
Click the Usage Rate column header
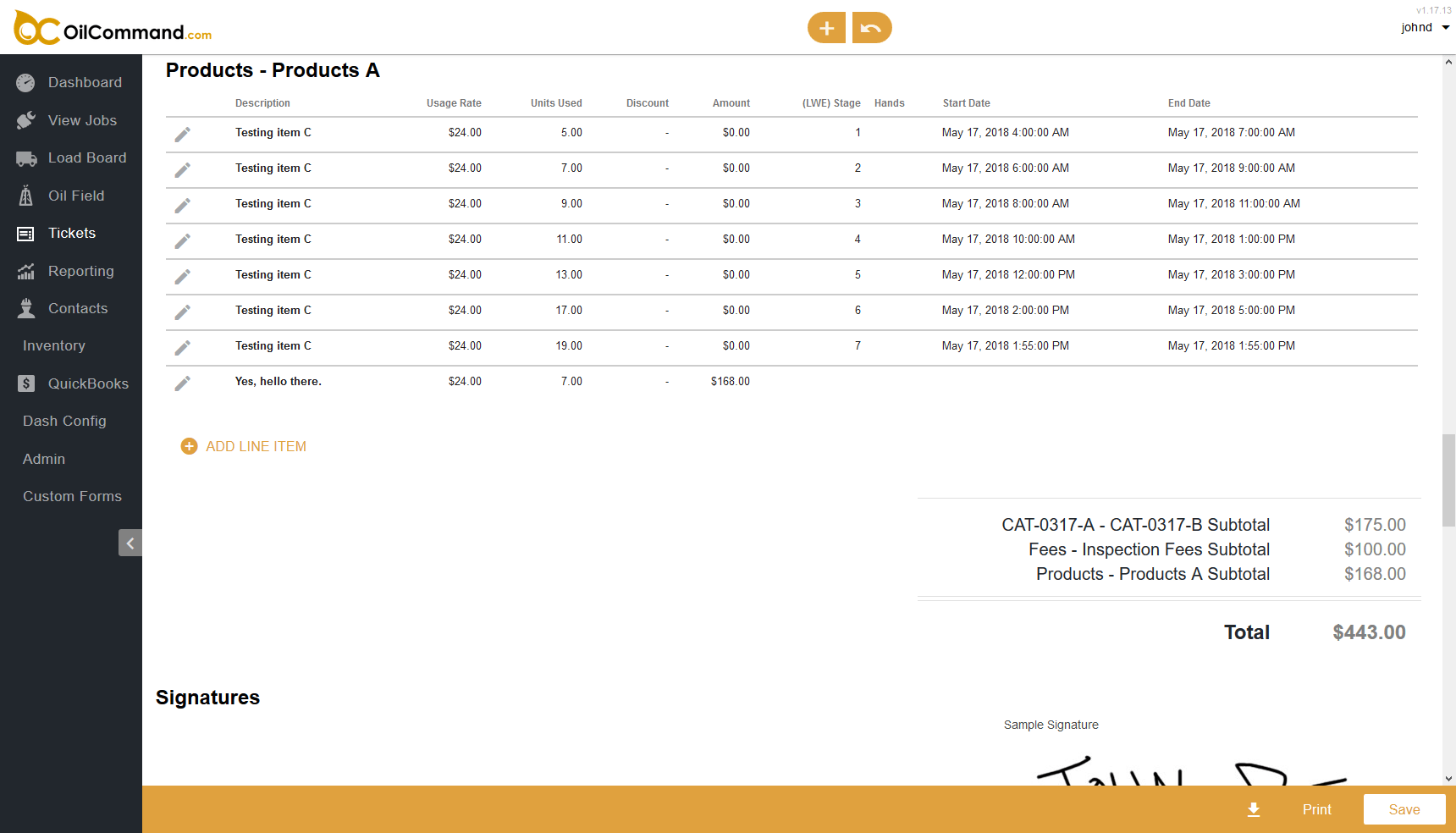(x=454, y=103)
